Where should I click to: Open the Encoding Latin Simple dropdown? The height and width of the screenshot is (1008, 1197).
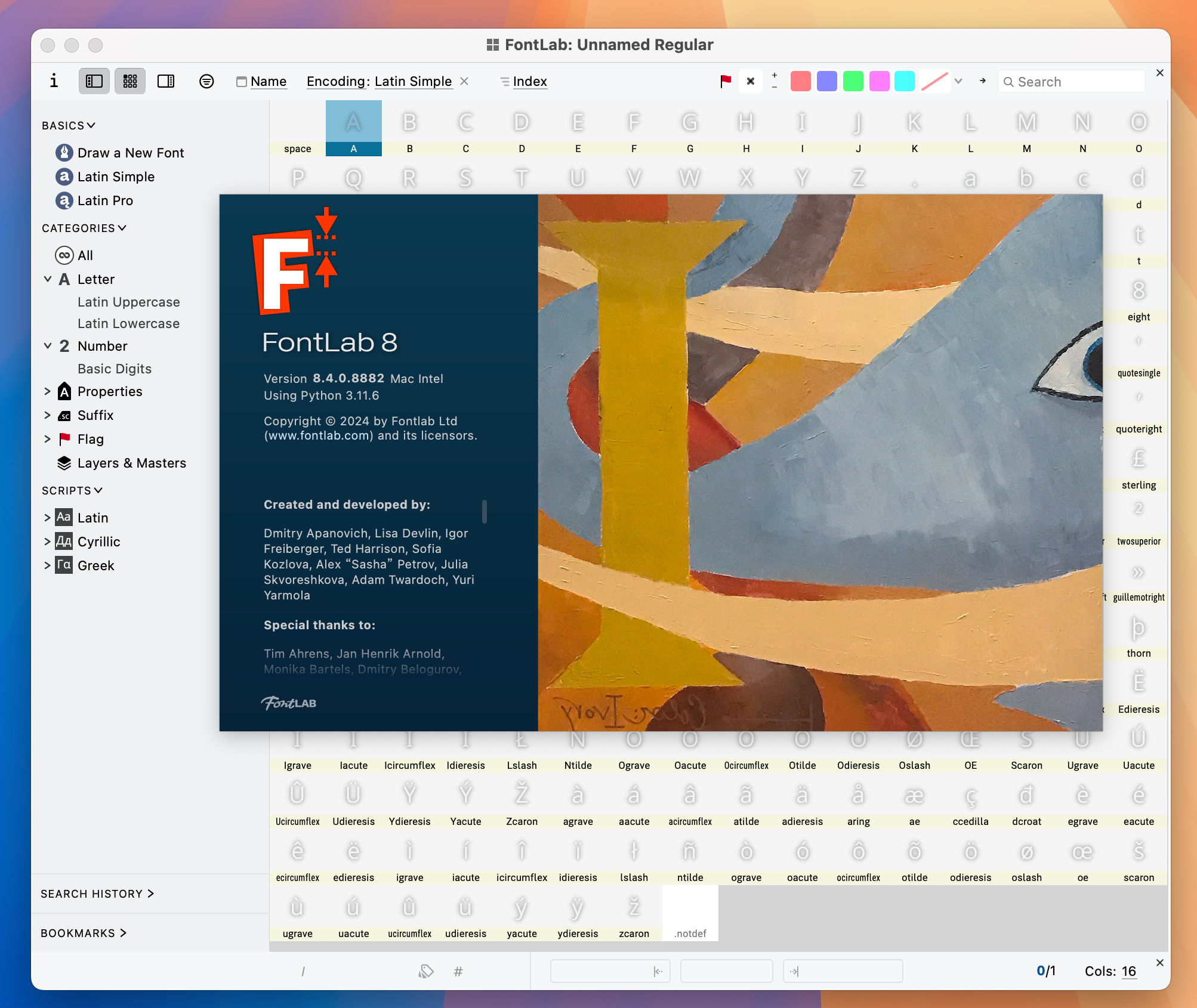379,81
